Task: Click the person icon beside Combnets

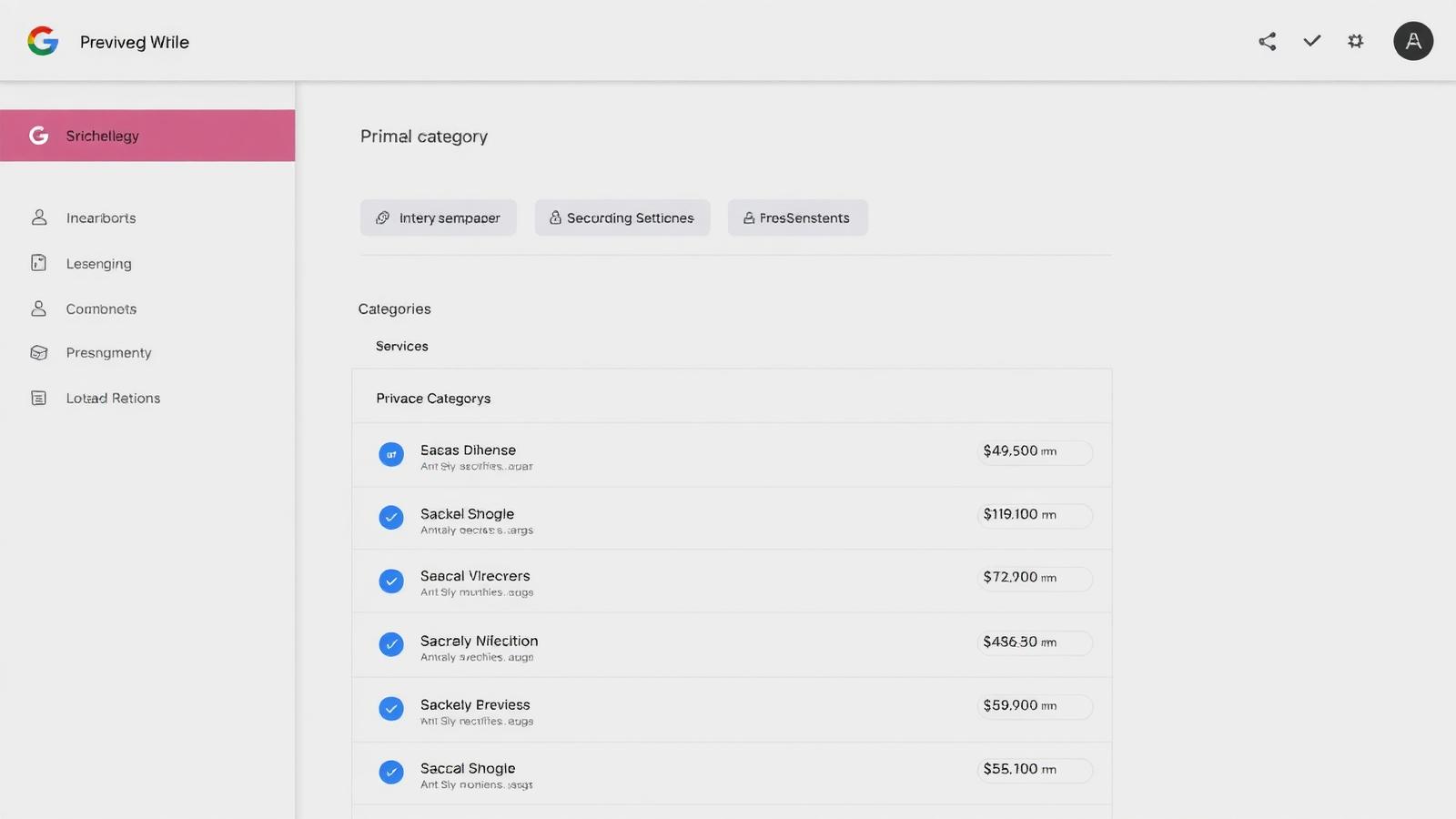Action: click(x=38, y=308)
